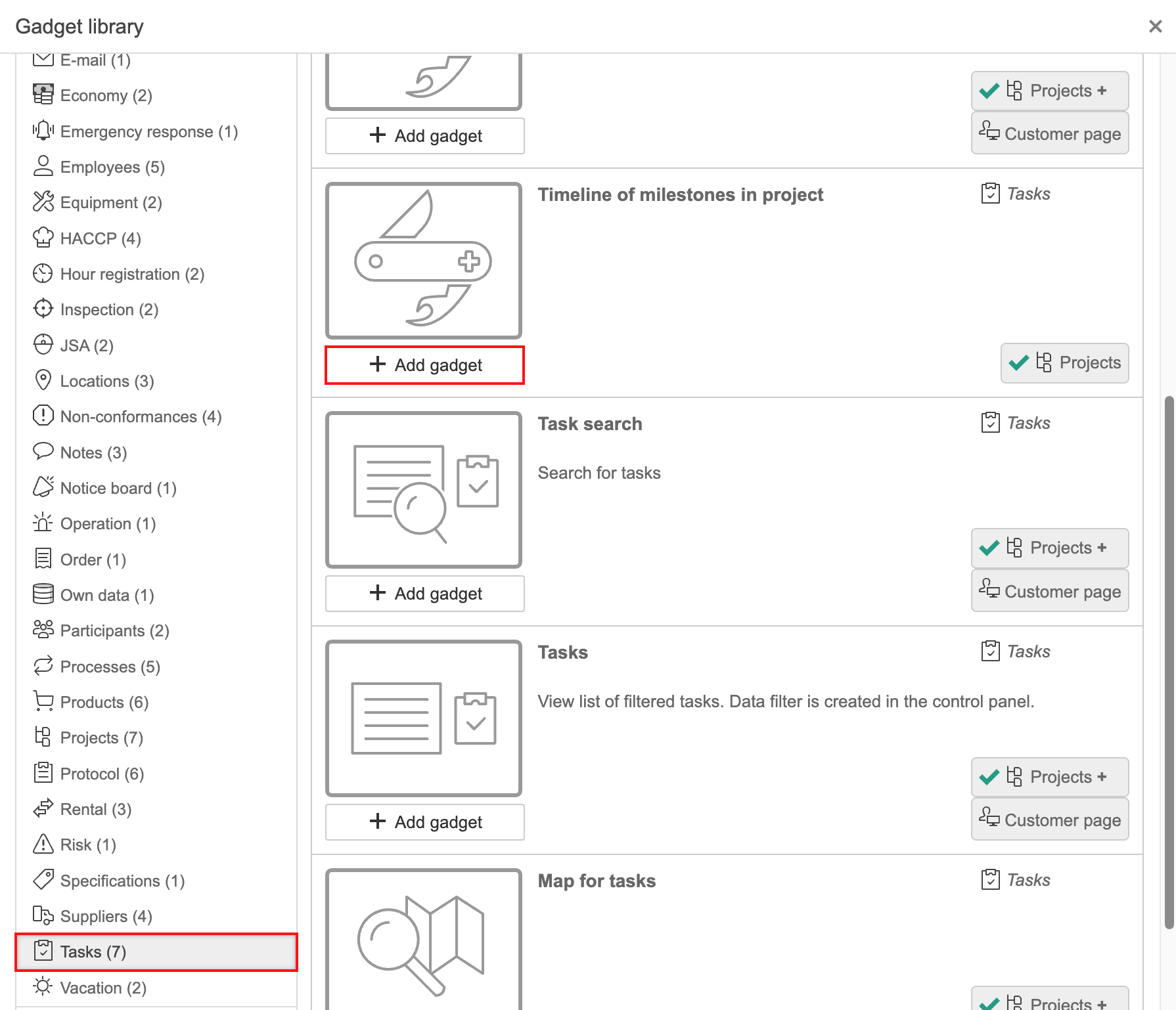Click the Hour registration clock icon
This screenshot has height=1010, width=1176.
(43, 273)
